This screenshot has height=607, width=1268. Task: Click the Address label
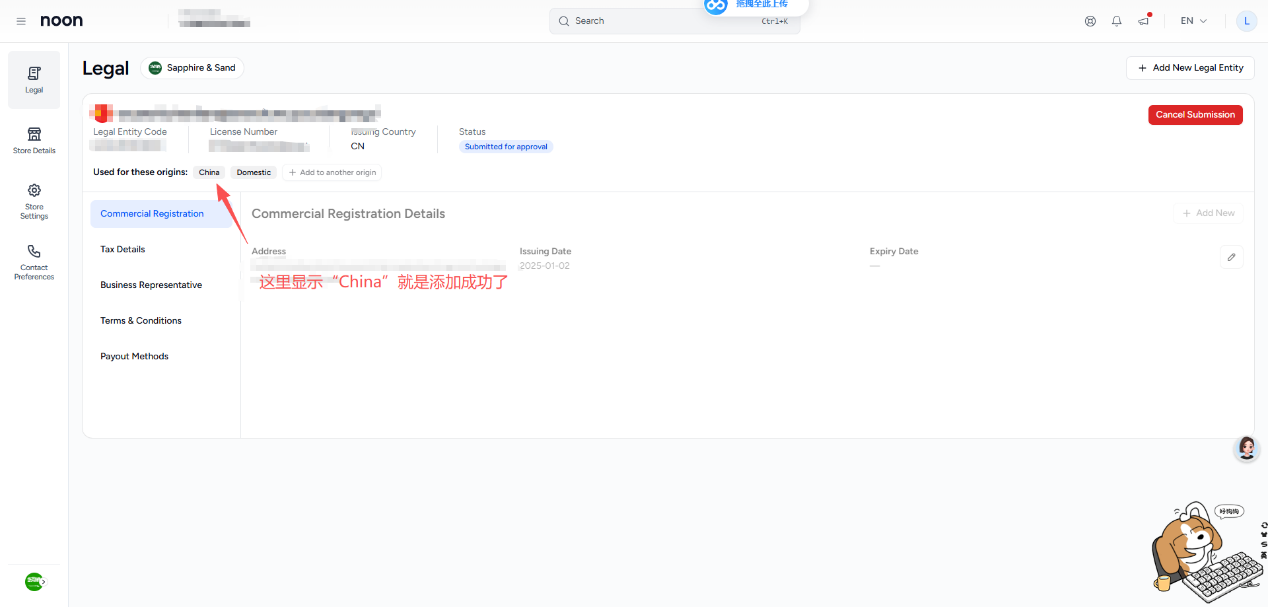(269, 252)
